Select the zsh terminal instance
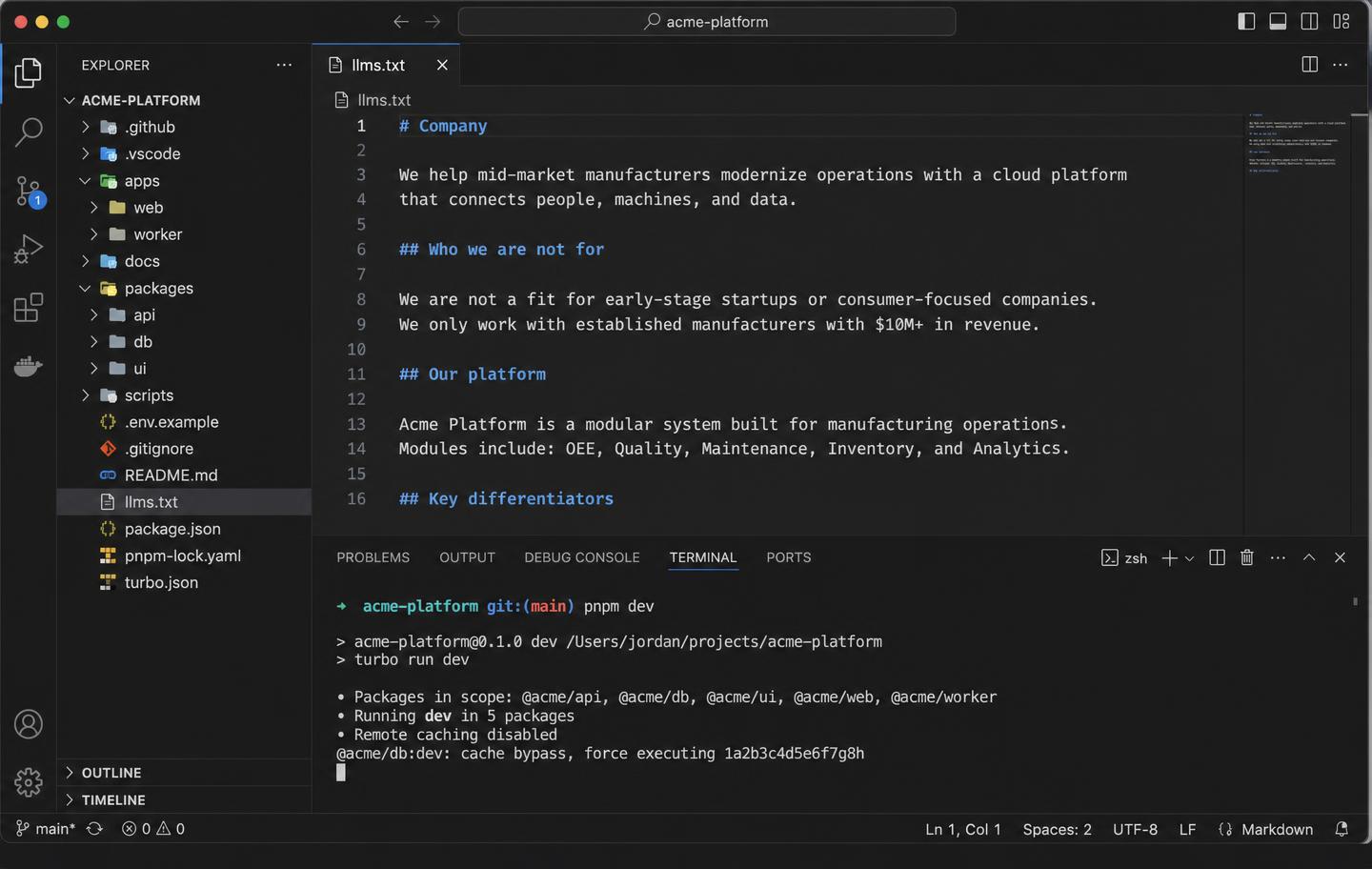Screen dimensions: 1372x869 tap(1124, 558)
